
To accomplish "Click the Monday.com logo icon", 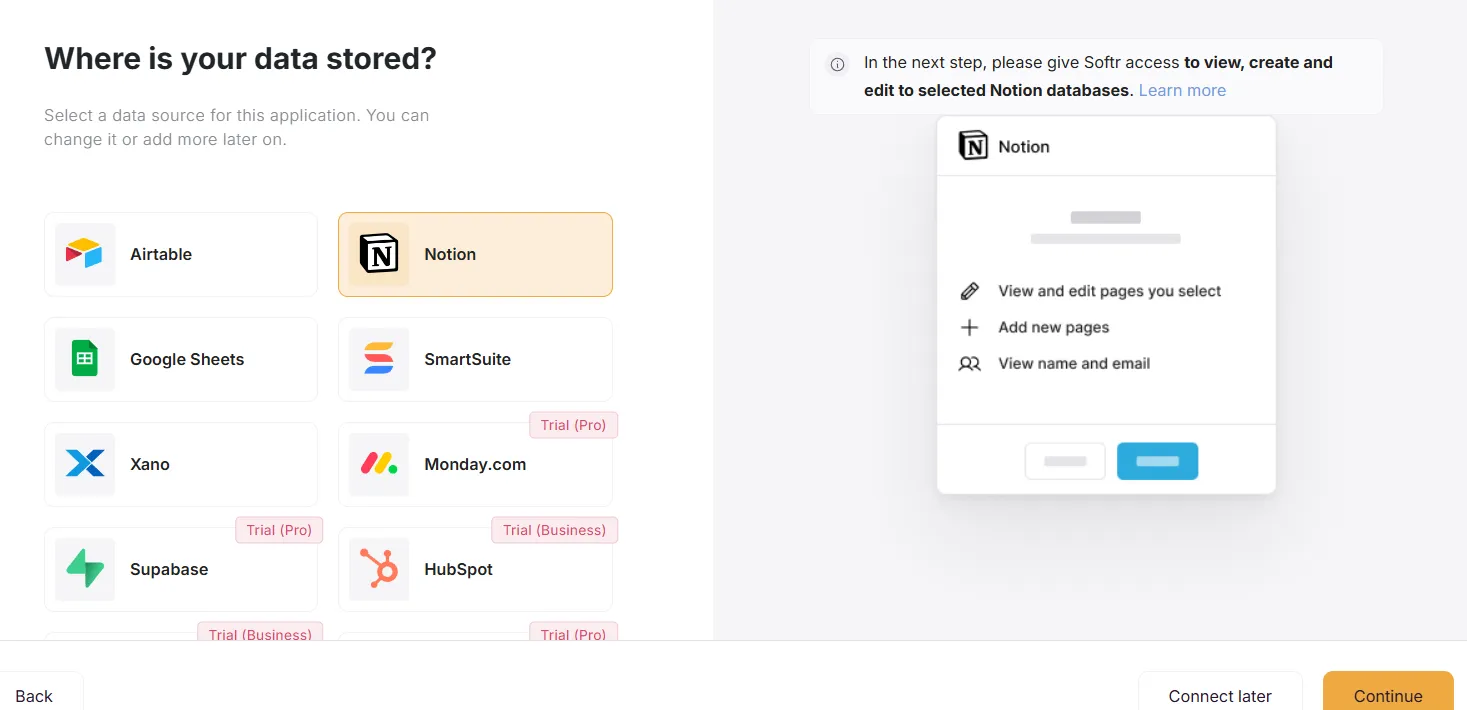I will 379,464.
